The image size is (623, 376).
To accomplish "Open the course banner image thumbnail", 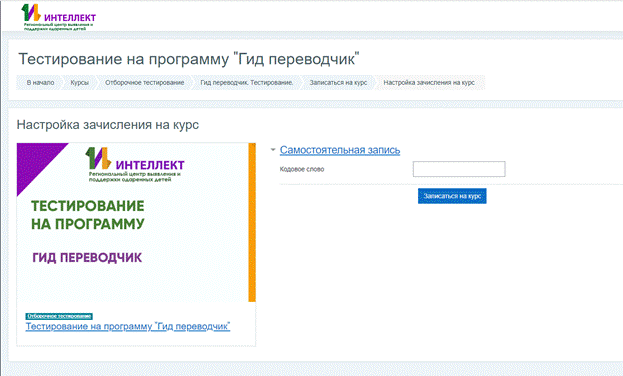I will (x=136, y=223).
